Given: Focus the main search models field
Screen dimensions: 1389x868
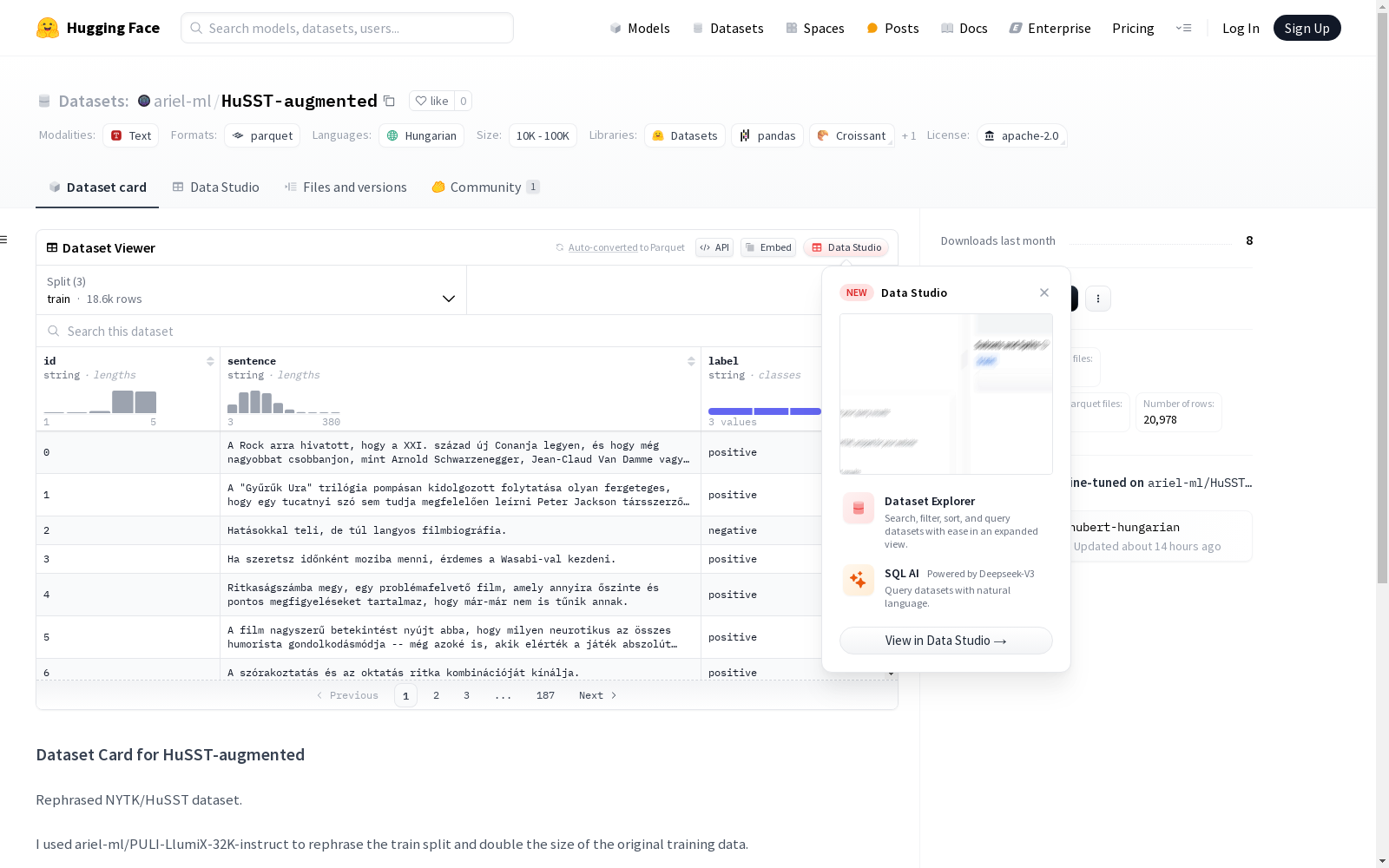Looking at the screenshot, I should point(347,28).
